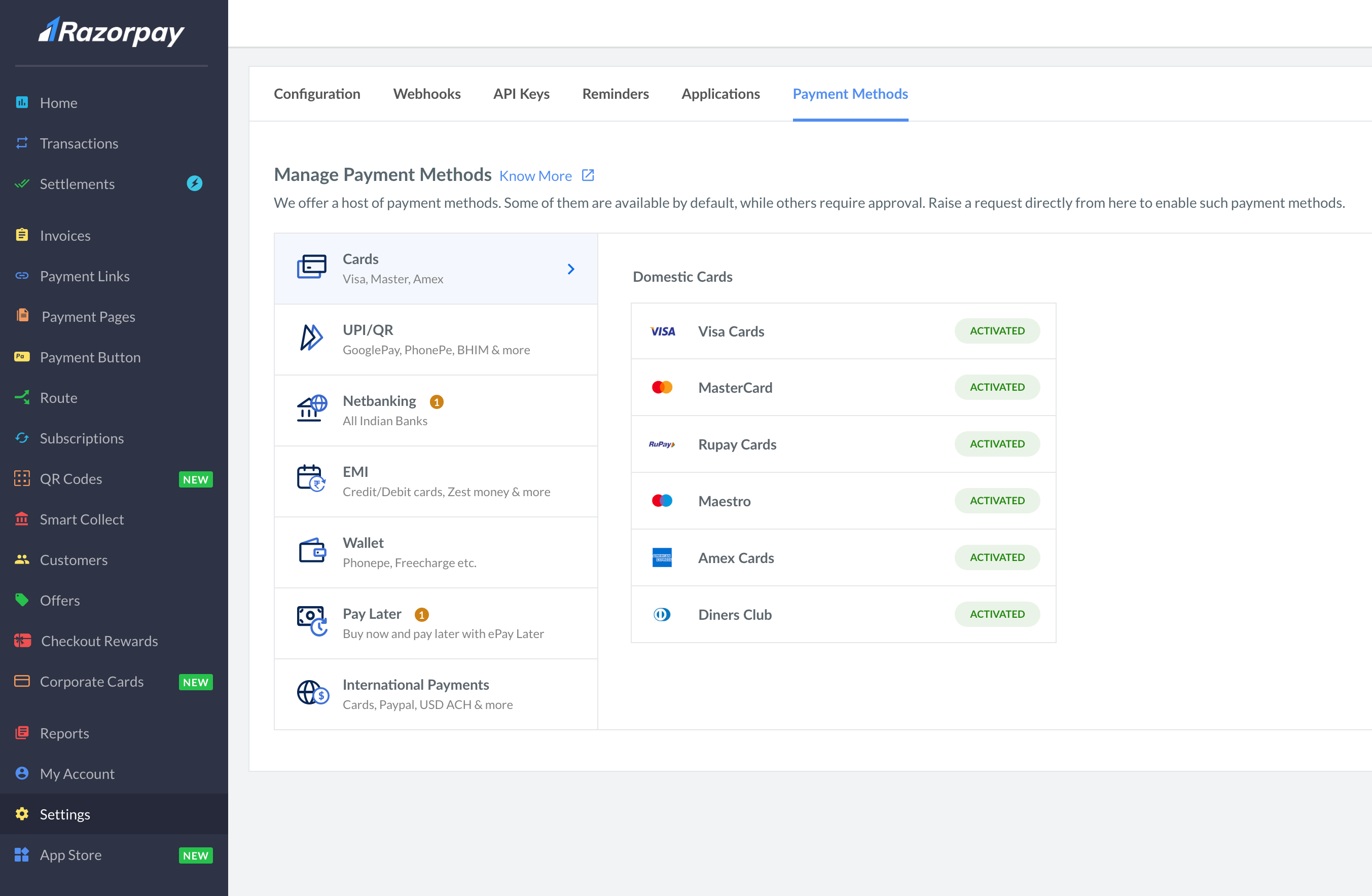Screen dimensions: 1372x896
Task: Click the Visa logo
Action: (x=662, y=331)
